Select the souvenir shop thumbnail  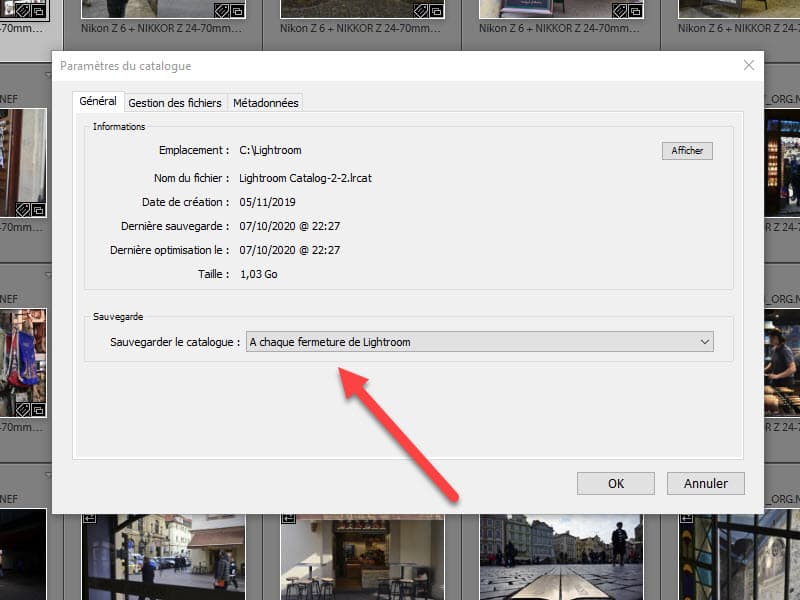(x=23, y=363)
